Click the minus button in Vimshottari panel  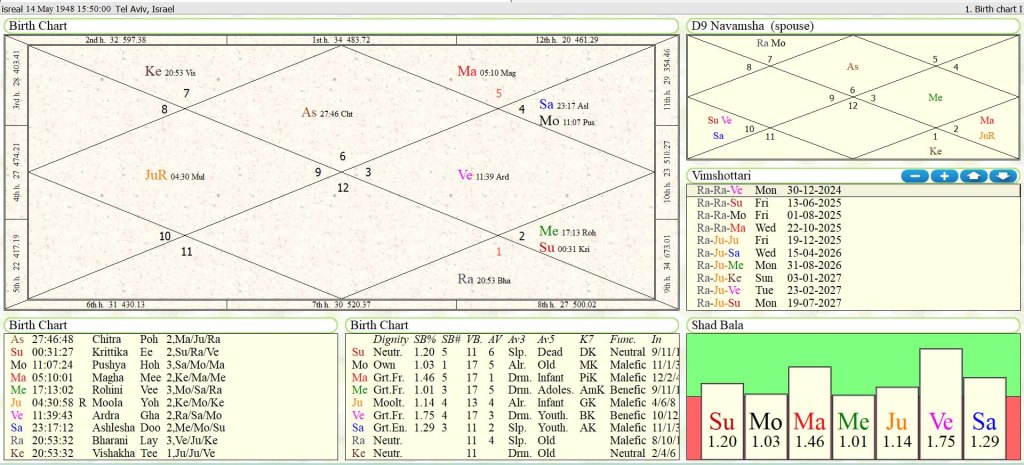(x=915, y=175)
